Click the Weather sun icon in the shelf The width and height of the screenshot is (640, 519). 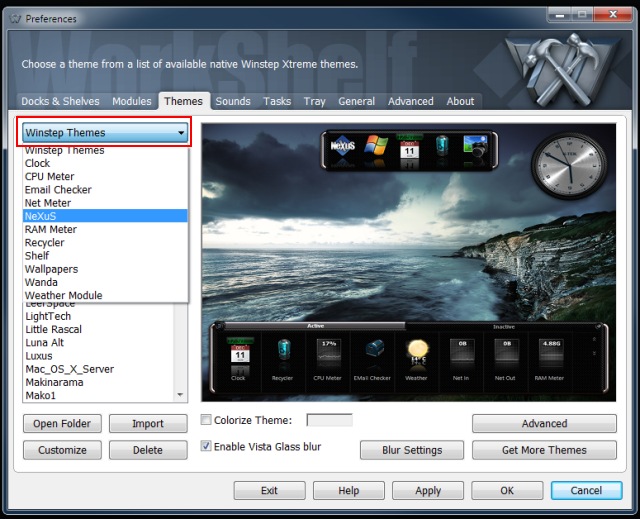click(418, 353)
